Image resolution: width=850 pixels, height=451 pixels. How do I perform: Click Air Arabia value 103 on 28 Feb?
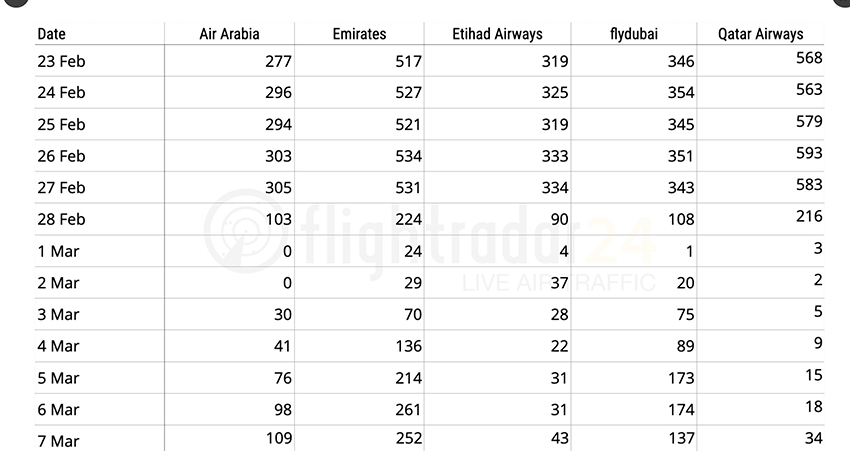point(277,219)
